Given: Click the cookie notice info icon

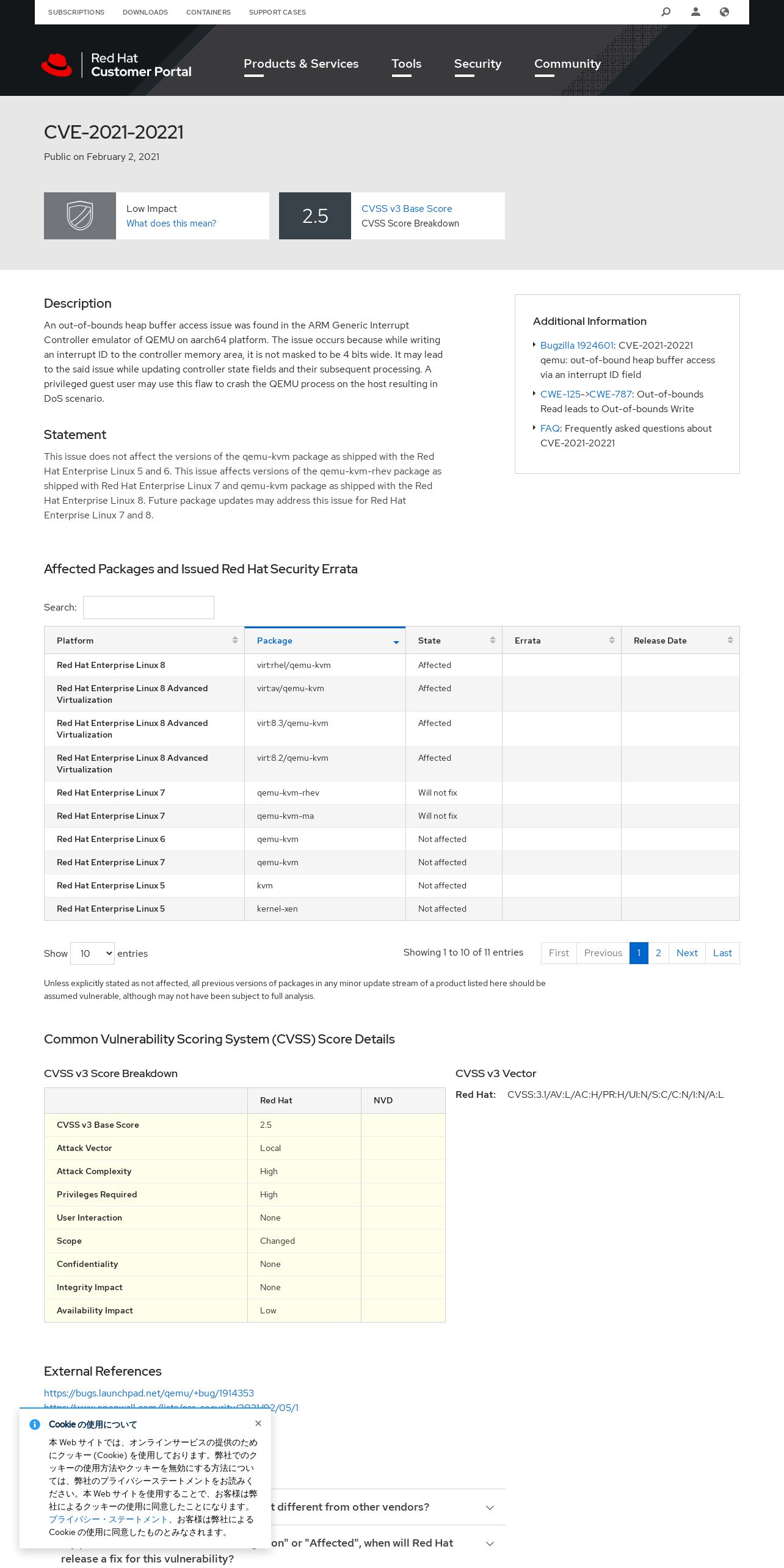Looking at the screenshot, I should click(35, 1425).
